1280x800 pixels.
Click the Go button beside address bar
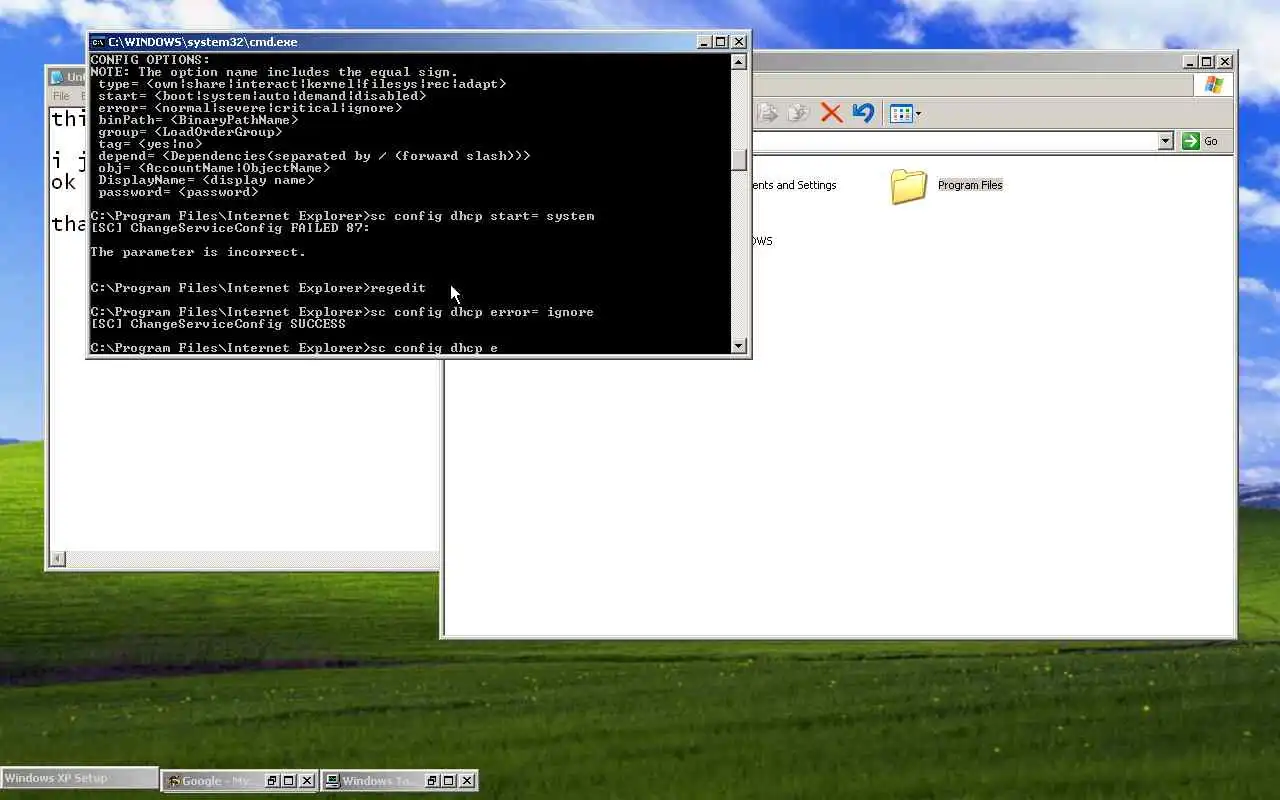(x=1202, y=141)
